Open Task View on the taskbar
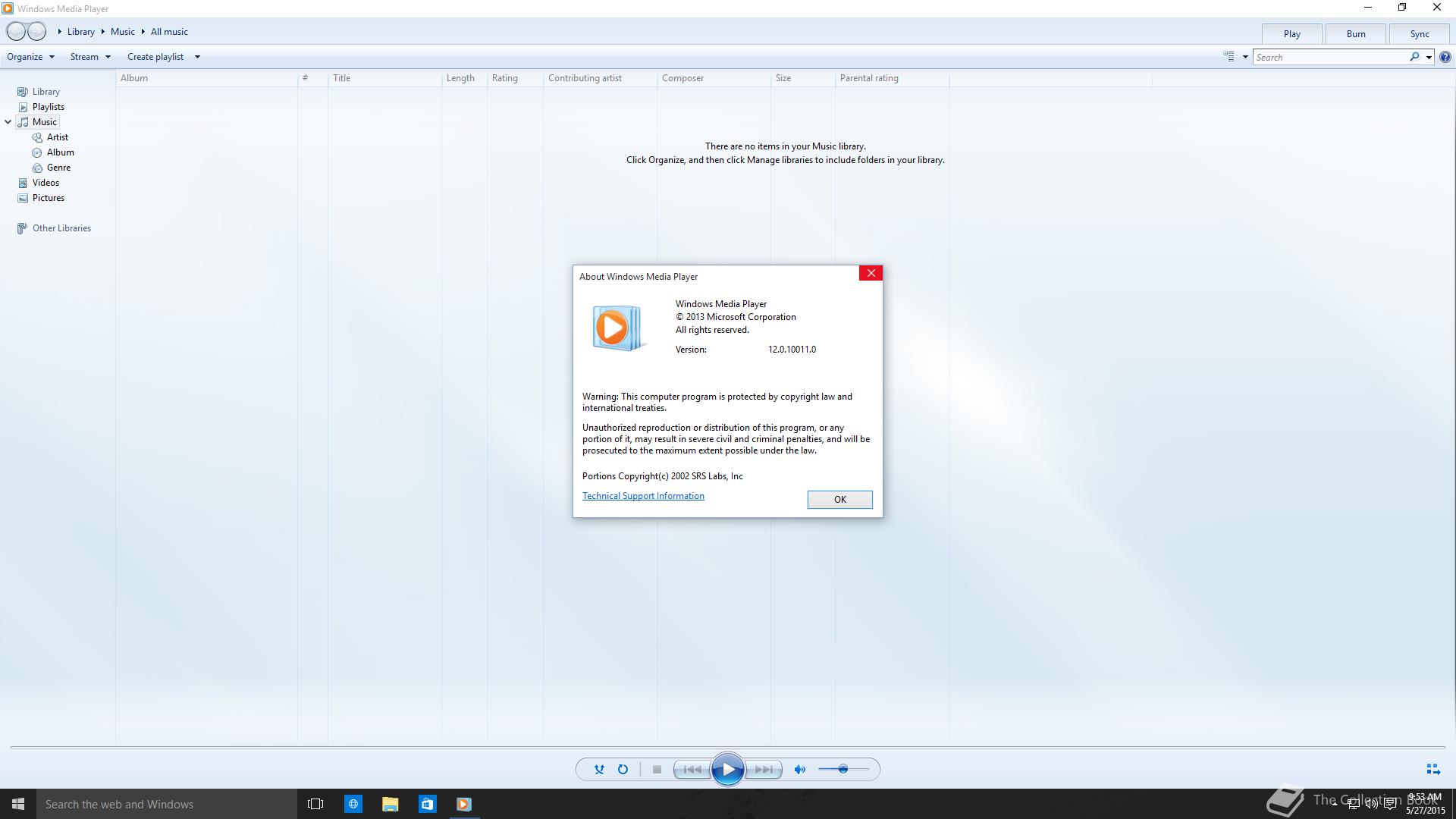Screen dimensions: 1456x819 click(x=315, y=804)
